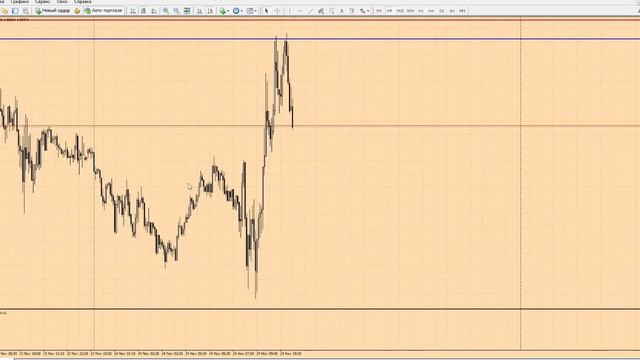Switch chart to line chart type
This screenshot has height=360, width=640.
154,11
